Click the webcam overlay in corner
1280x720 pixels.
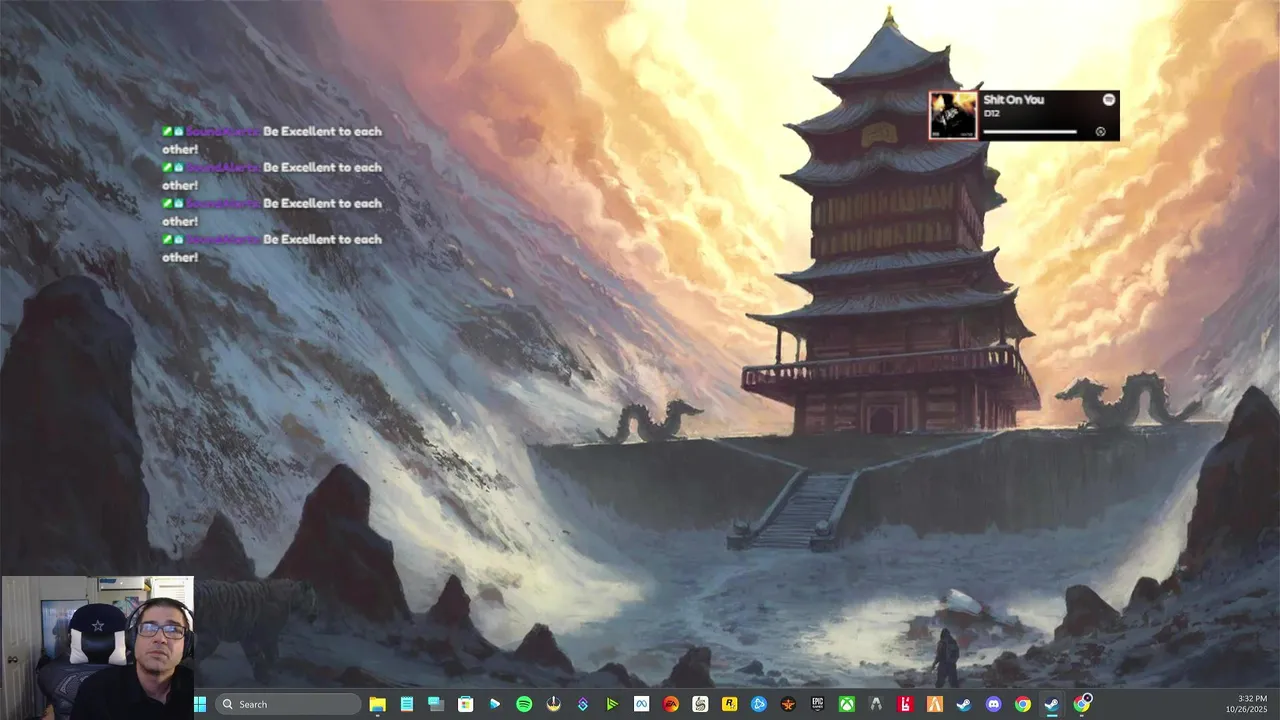point(97,648)
